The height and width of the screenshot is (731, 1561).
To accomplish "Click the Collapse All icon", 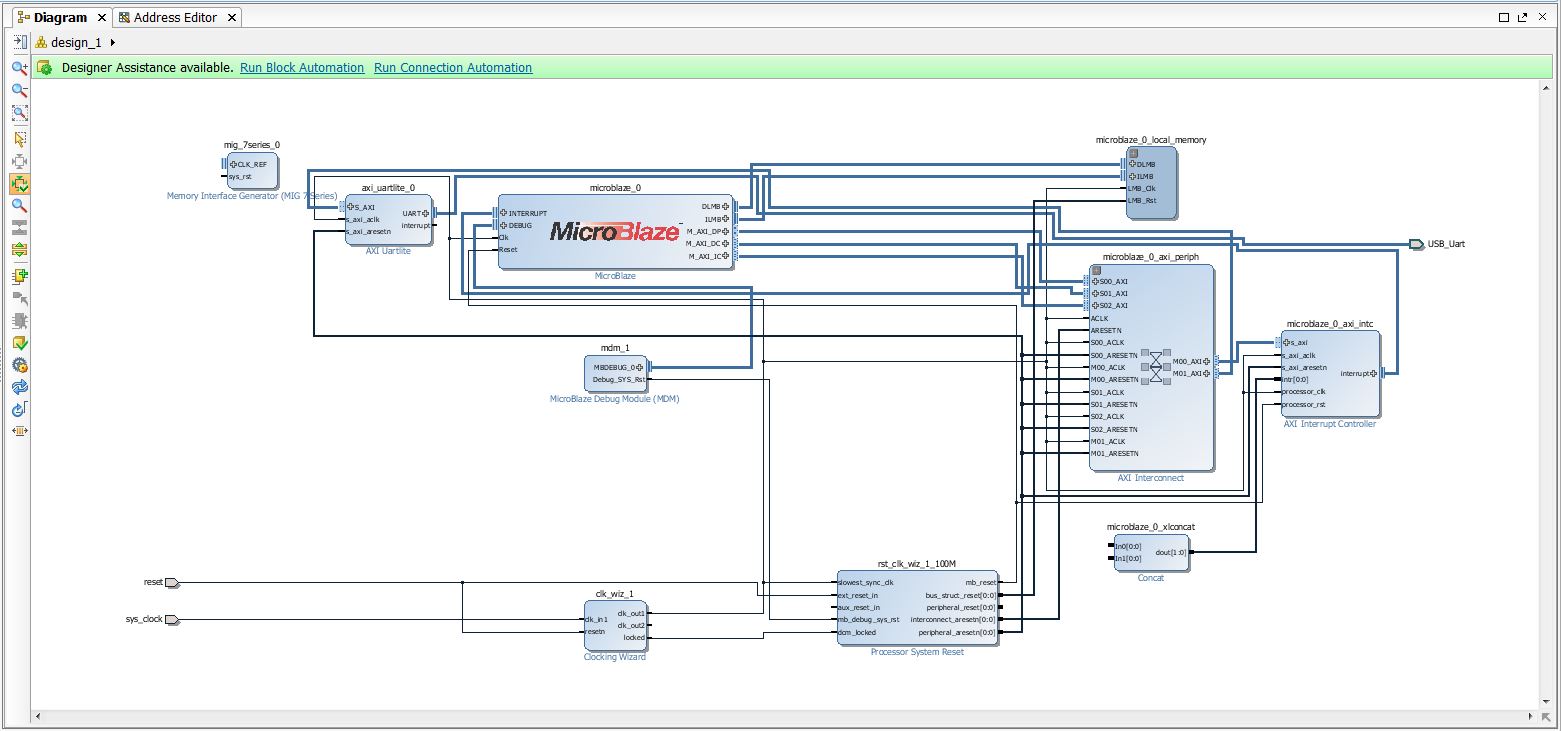I will [19, 228].
